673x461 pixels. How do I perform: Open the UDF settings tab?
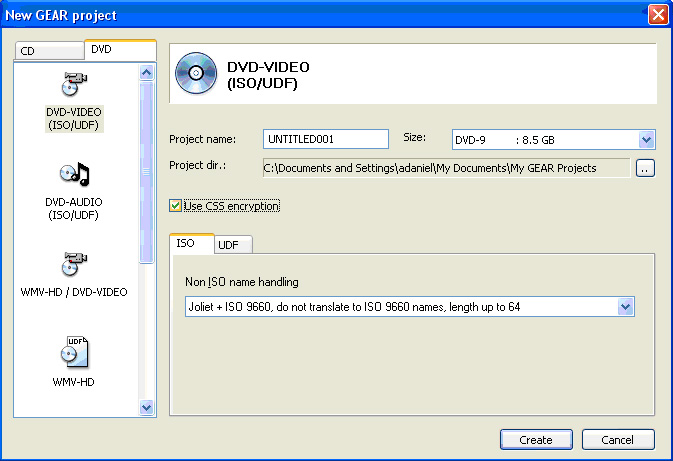234,245
